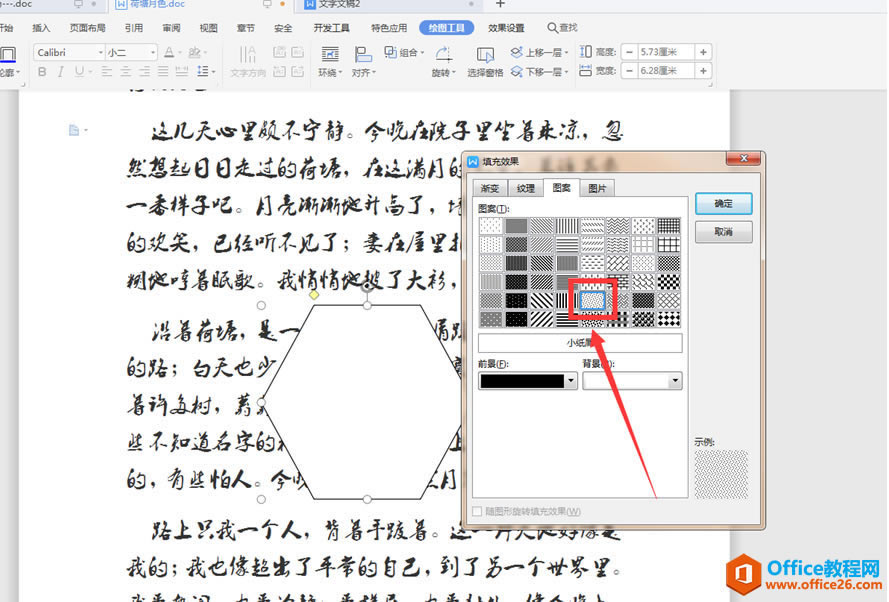
Task: Close the 填充效果 dialog
Action: (x=744, y=159)
